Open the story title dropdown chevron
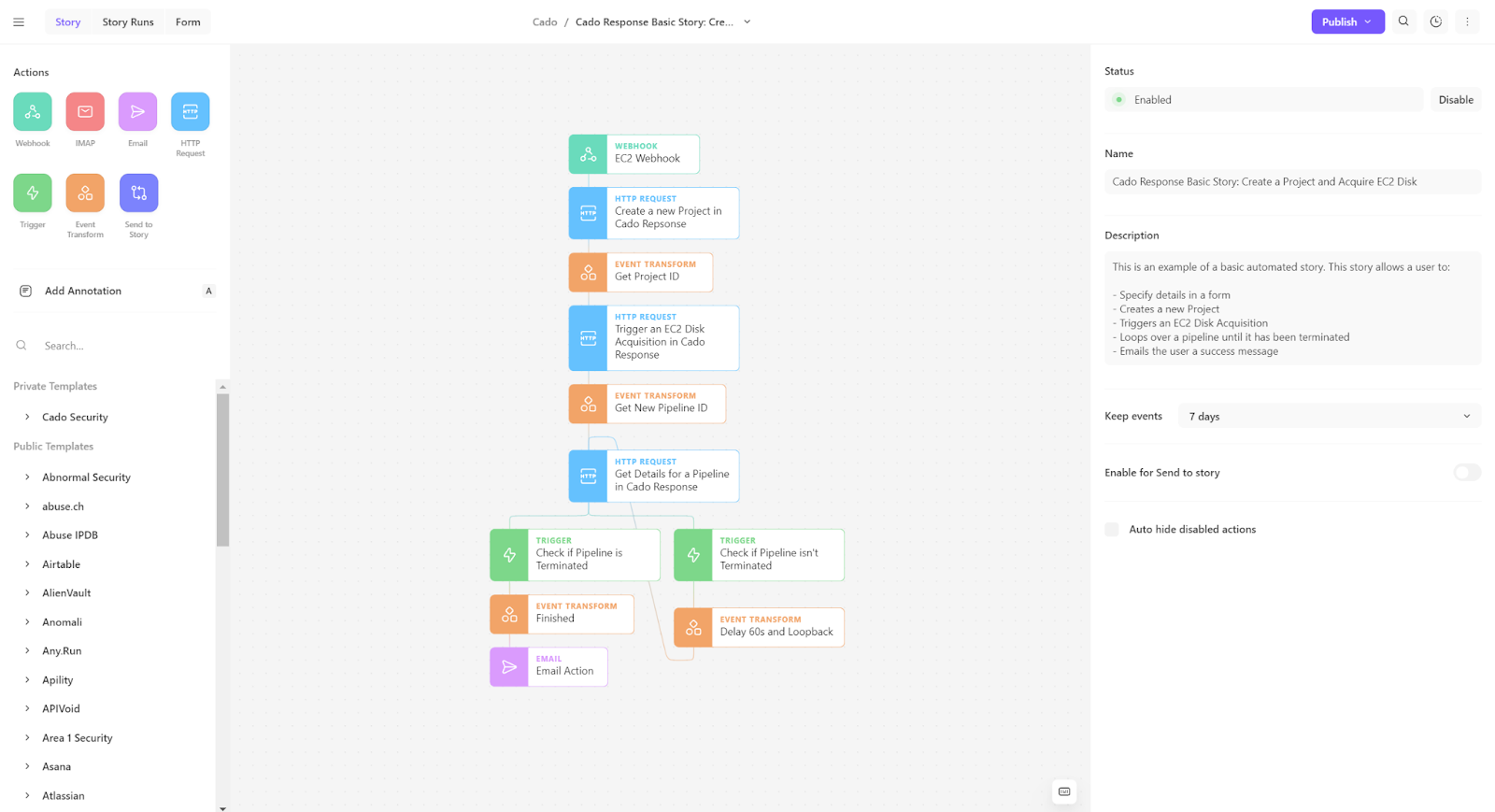1495x812 pixels. tap(747, 21)
